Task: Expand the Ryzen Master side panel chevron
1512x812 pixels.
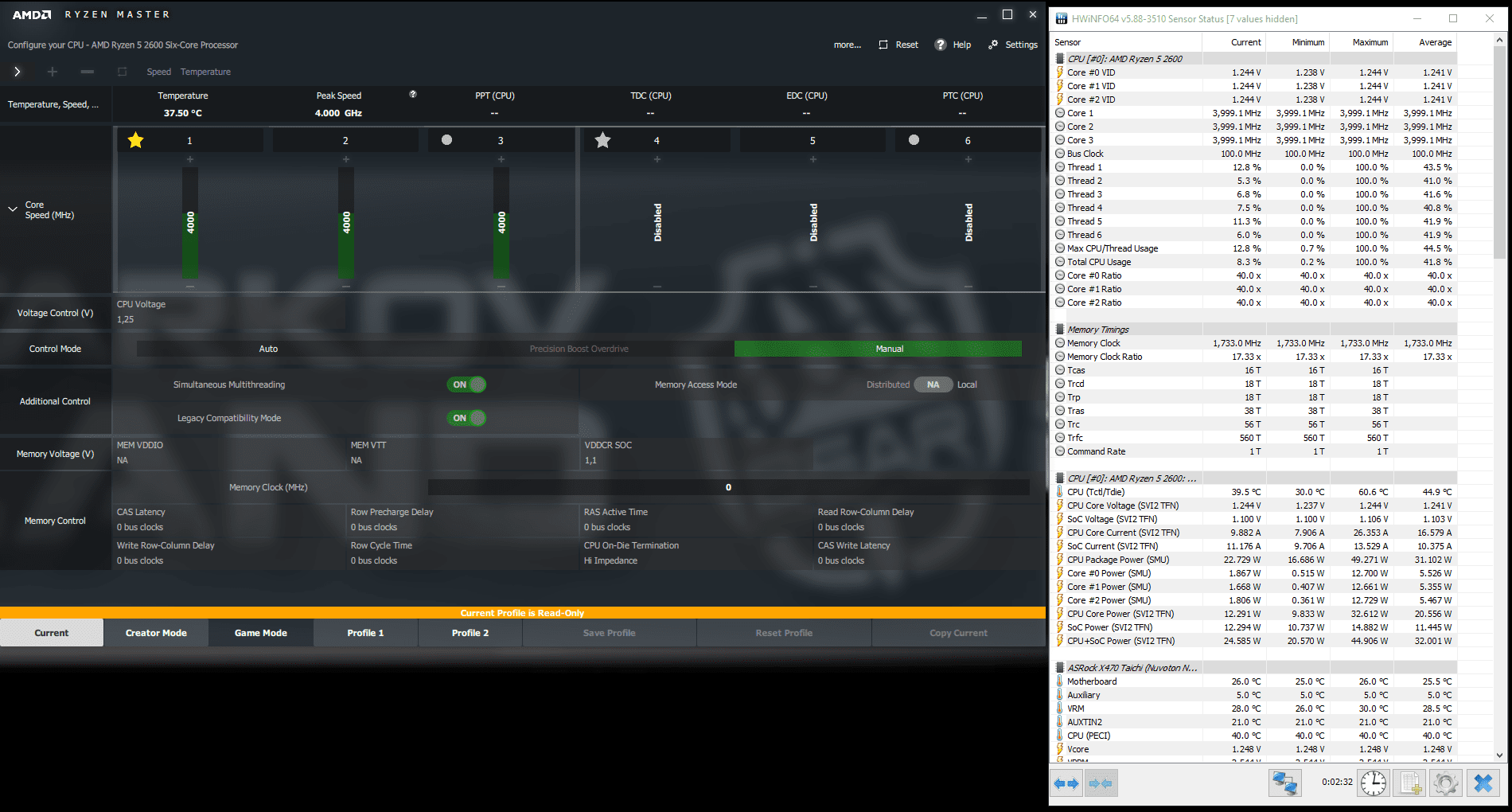Action: coord(18,72)
